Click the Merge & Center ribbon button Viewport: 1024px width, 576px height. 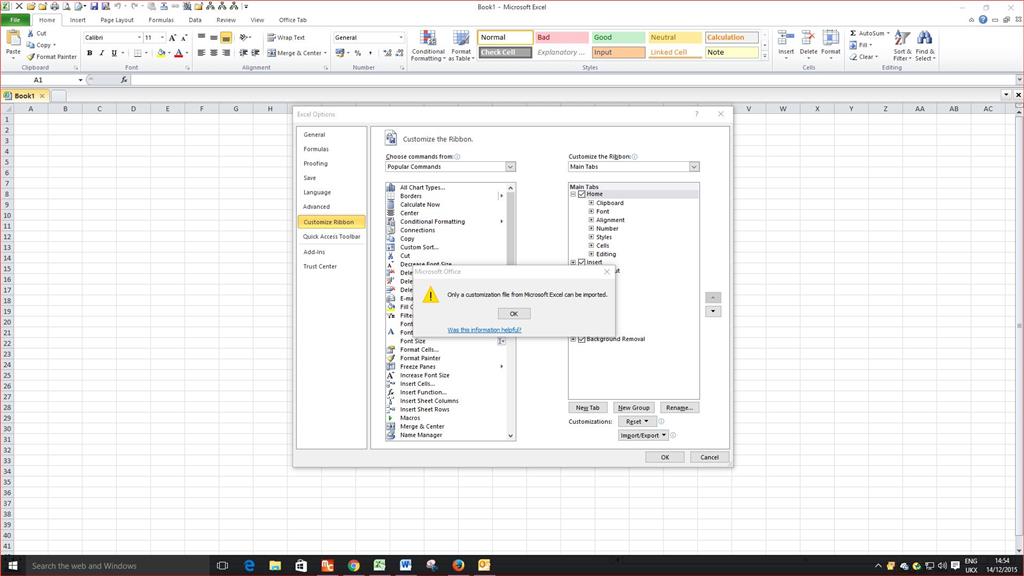(x=296, y=53)
